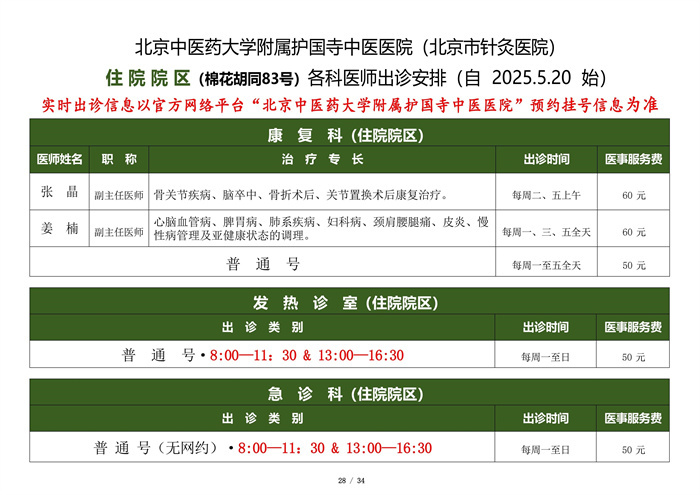Click column header 治疗专长
The width and height of the screenshot is (700, 495).
coord(322,159)
